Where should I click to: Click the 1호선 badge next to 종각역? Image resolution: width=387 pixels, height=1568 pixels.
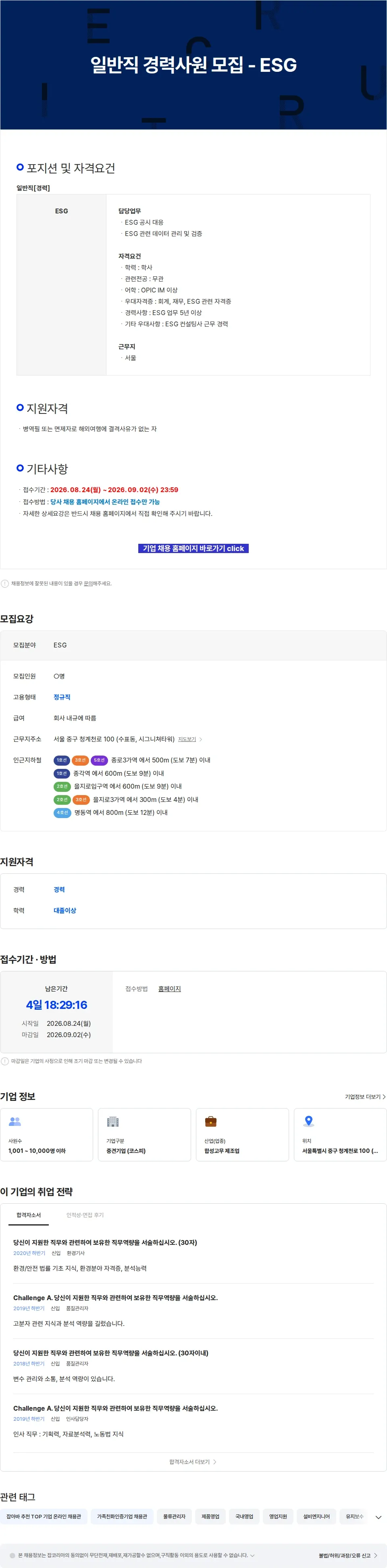(x=61, y=773)
